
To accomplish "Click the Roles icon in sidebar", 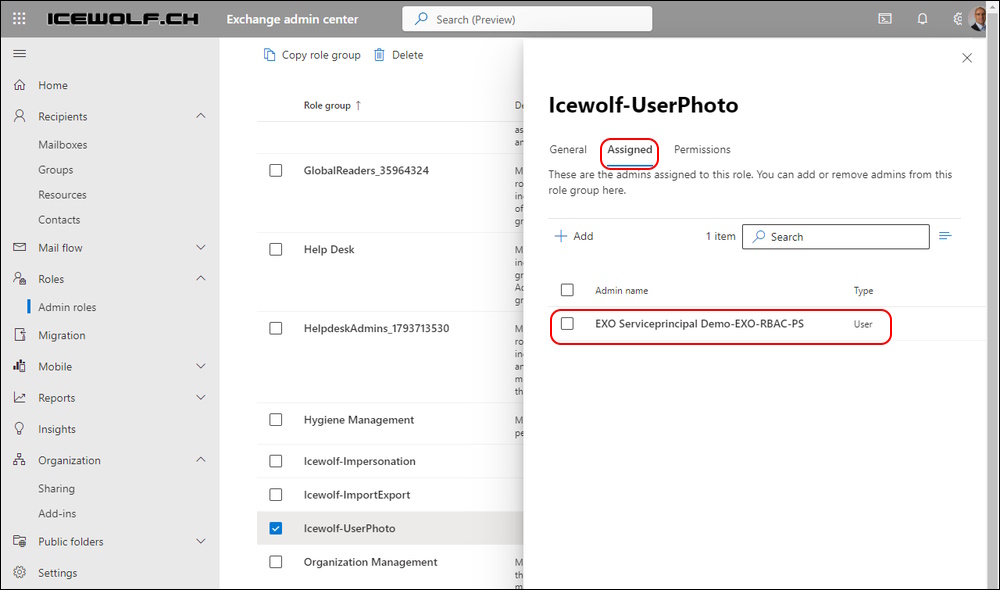I will [20, 279].
